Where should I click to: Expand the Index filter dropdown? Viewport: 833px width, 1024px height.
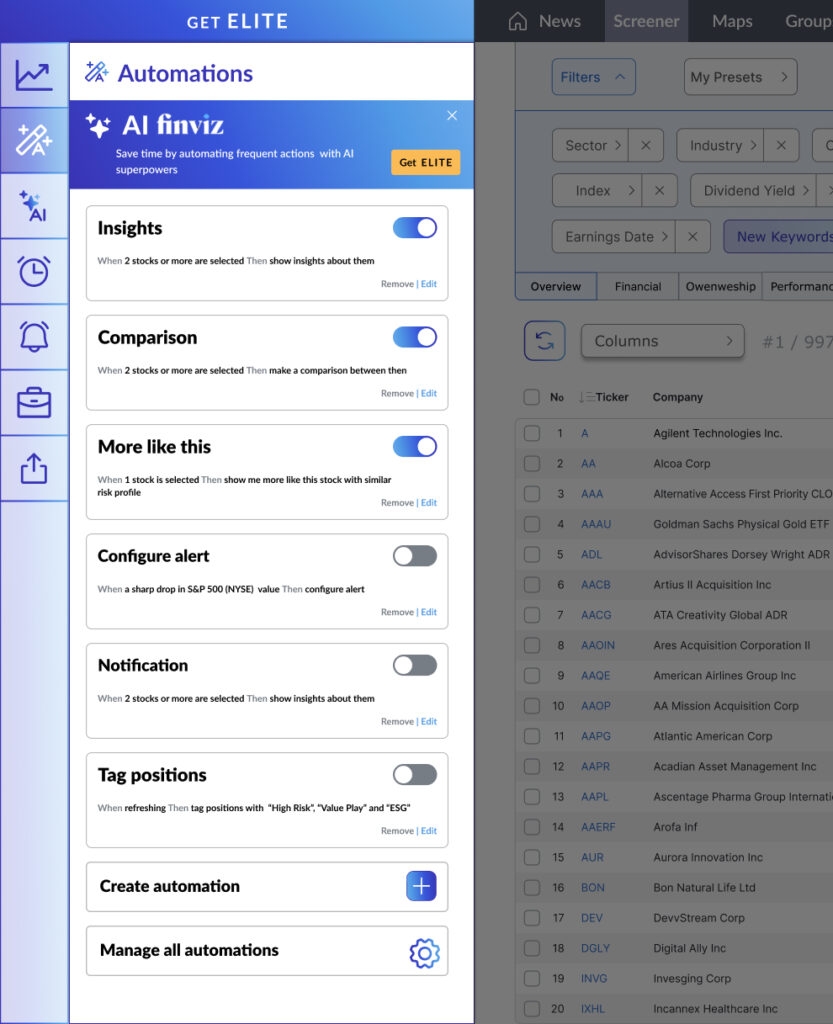(597, 191)
